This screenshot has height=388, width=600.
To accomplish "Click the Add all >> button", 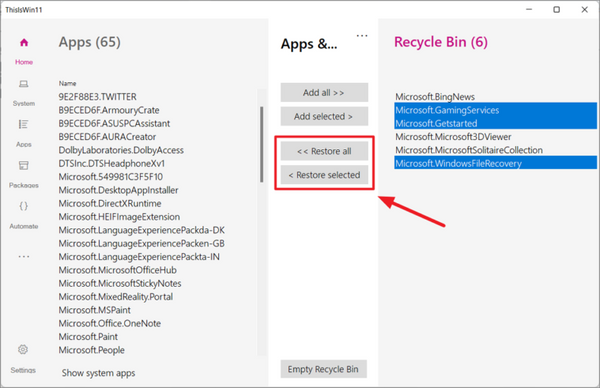I will point(324,93).
